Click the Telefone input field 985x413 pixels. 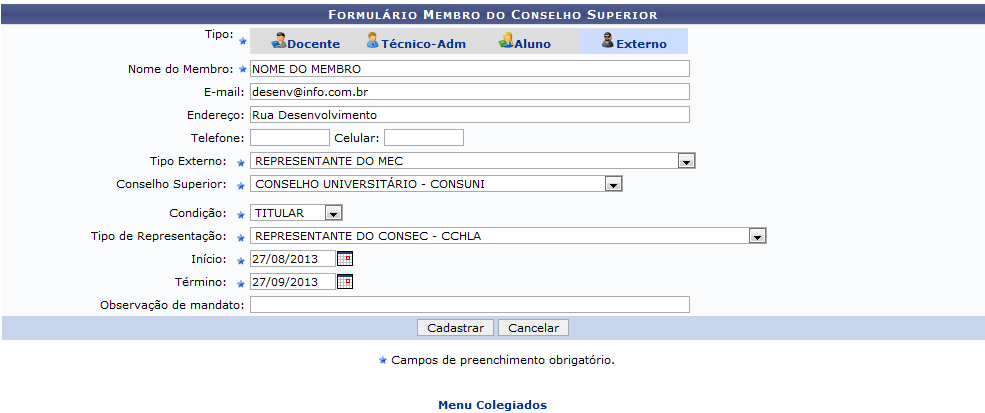click(x=289, y=137)
